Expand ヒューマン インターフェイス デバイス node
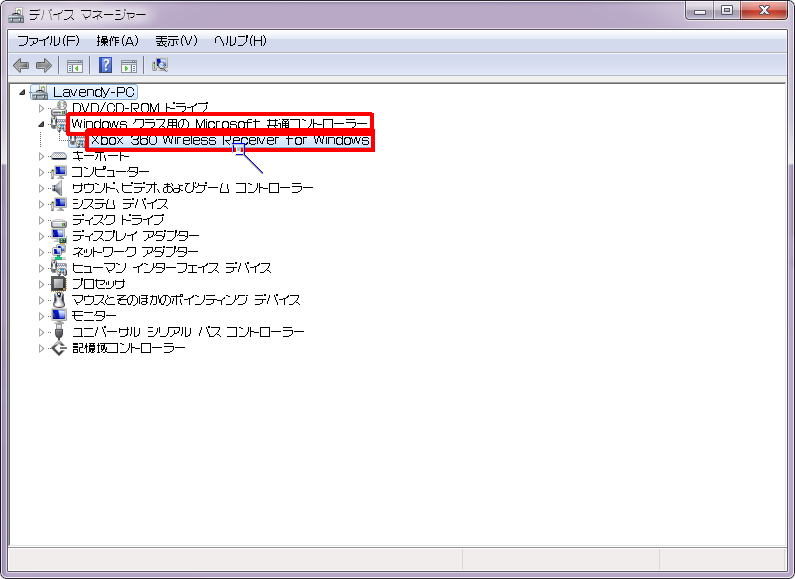 click(x=42, y=268)
